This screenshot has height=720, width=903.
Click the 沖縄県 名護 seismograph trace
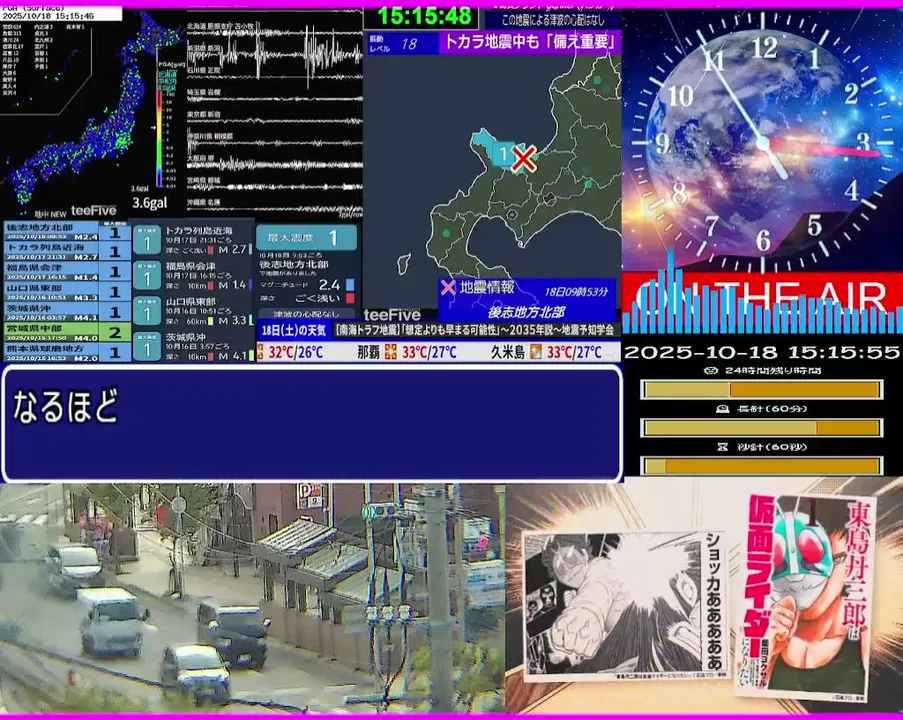coord(275,209)
